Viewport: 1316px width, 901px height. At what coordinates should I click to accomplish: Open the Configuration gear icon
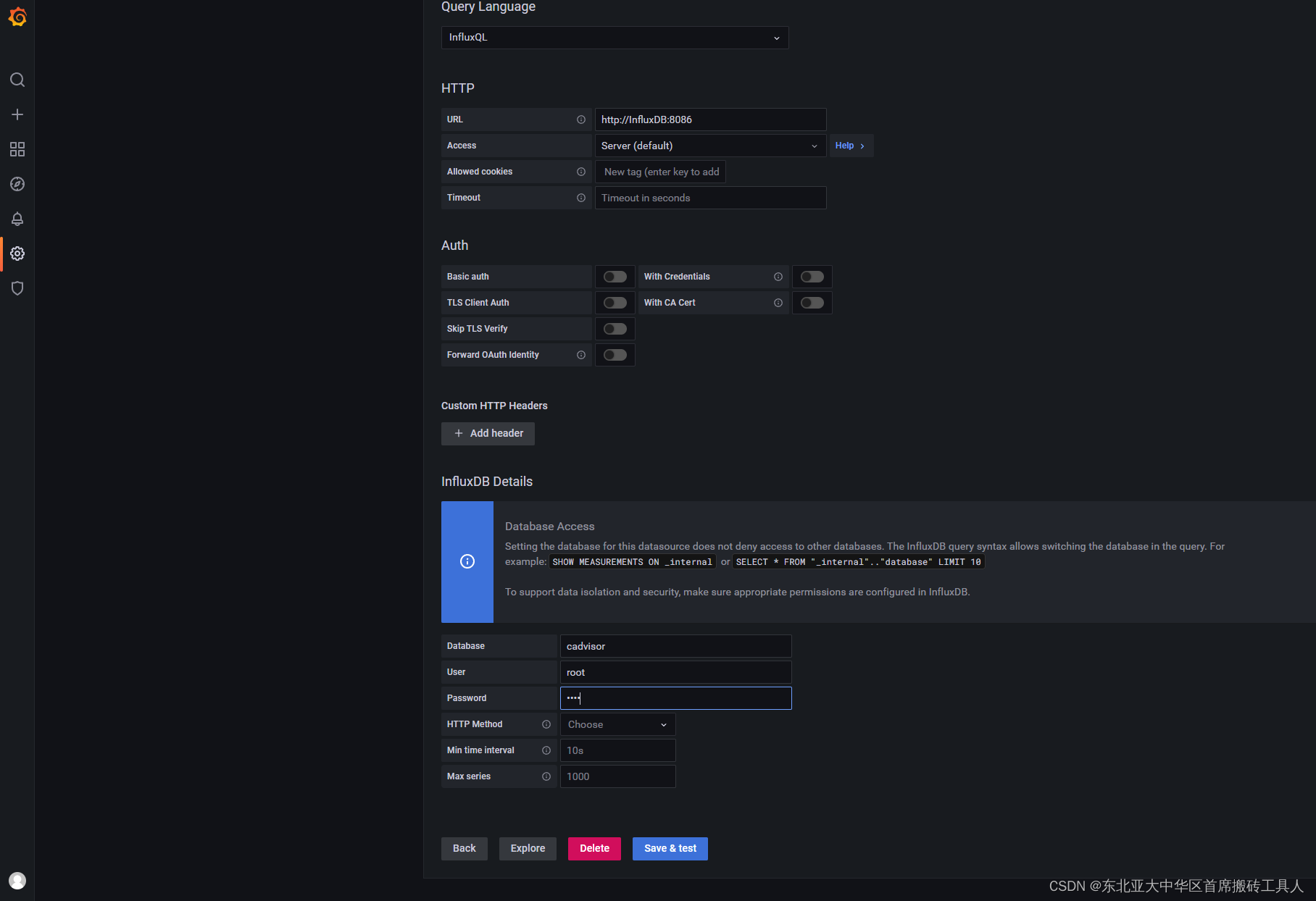click(17, 253)
